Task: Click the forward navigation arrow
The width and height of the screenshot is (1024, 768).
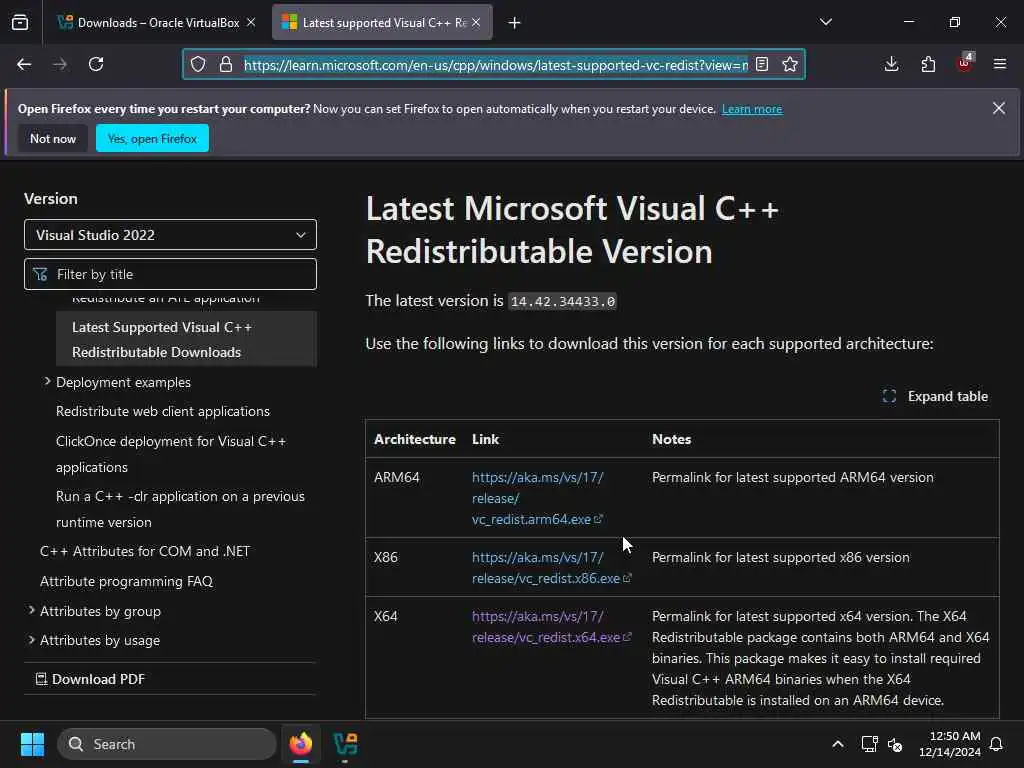Action: [59, 64]
